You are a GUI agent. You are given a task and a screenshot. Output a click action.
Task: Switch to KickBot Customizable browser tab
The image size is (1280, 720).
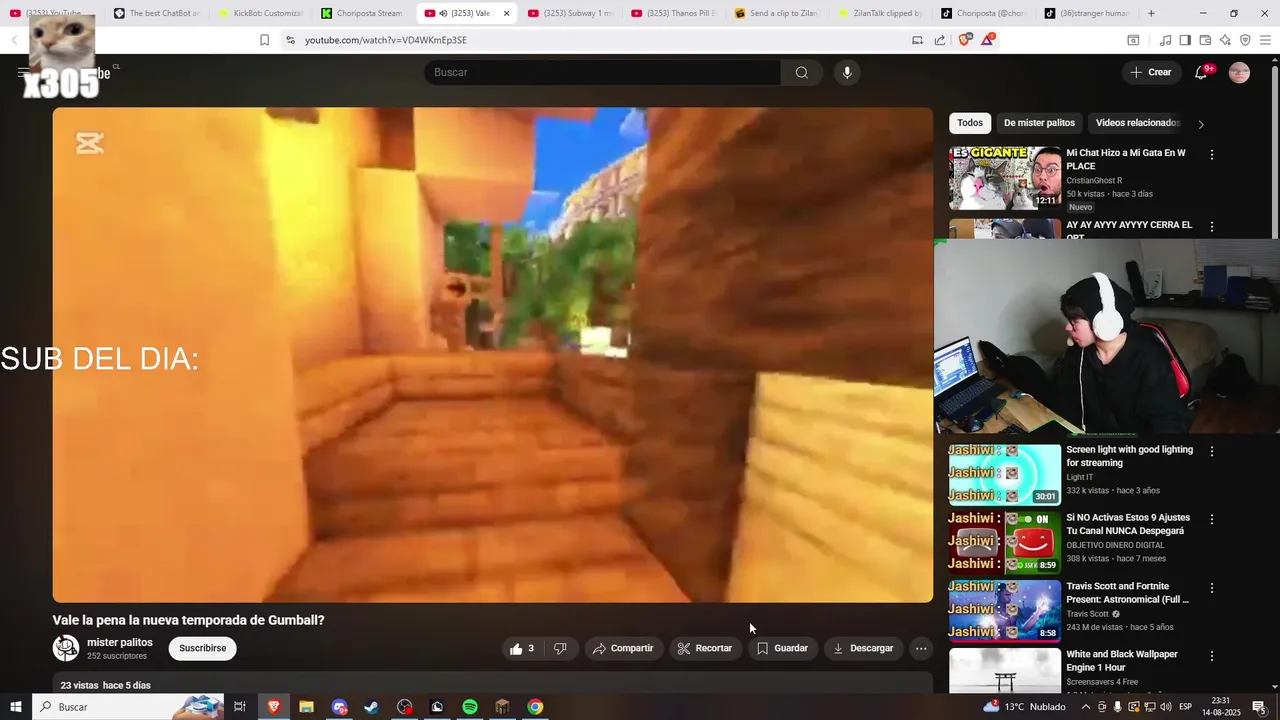(259, 13)
